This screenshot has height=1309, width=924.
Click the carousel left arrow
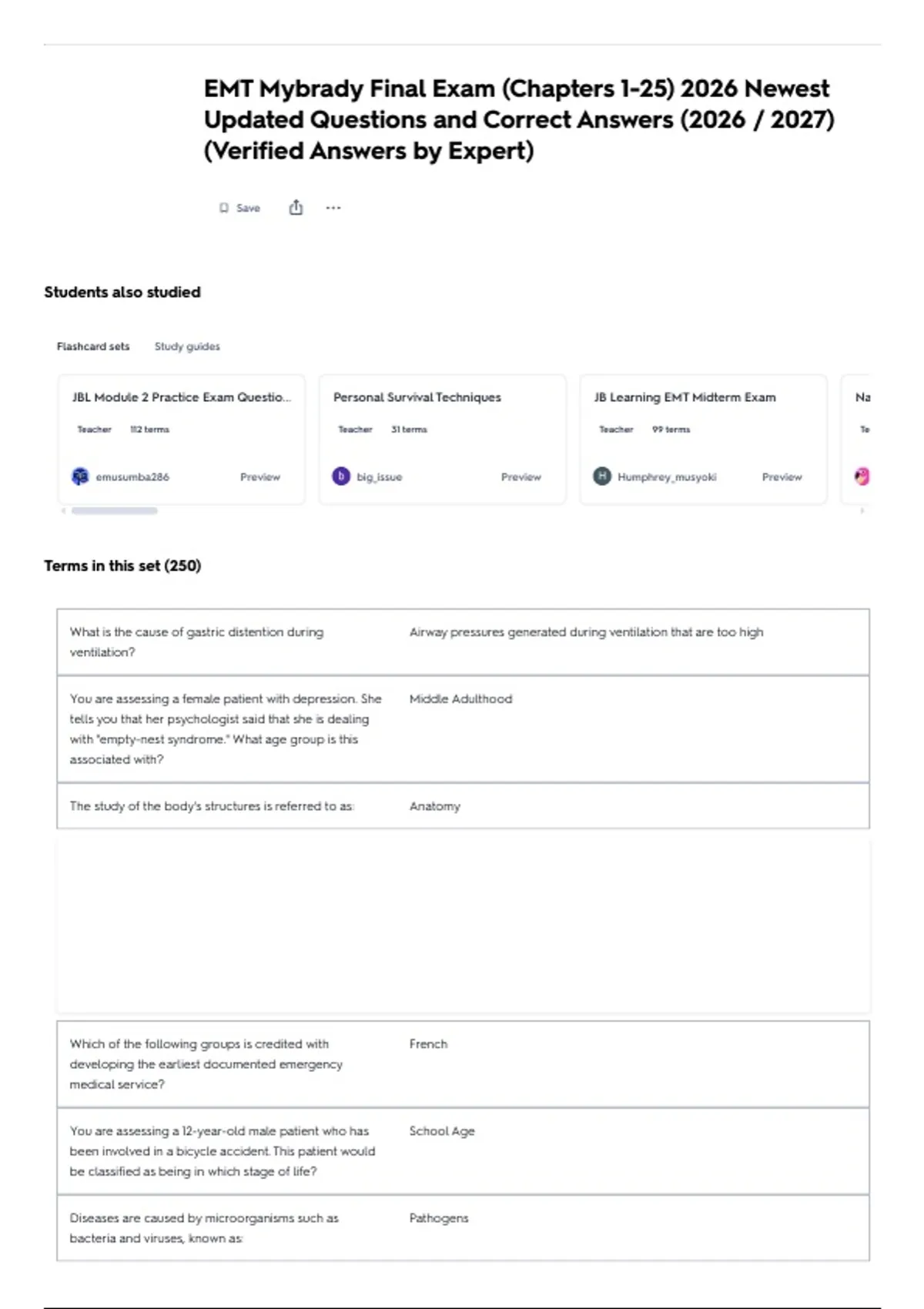click(x=63, y=511)
